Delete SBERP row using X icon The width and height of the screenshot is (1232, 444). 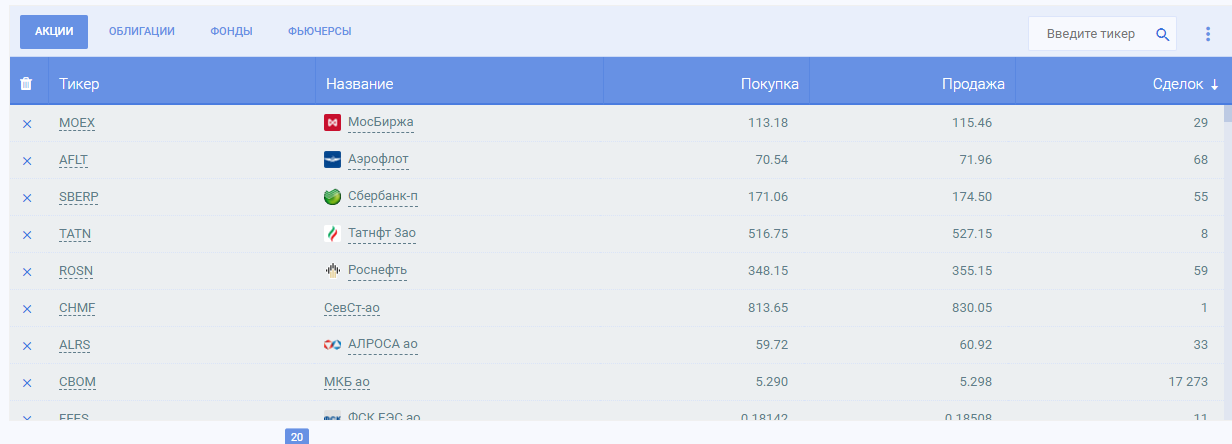pos(27,197)
